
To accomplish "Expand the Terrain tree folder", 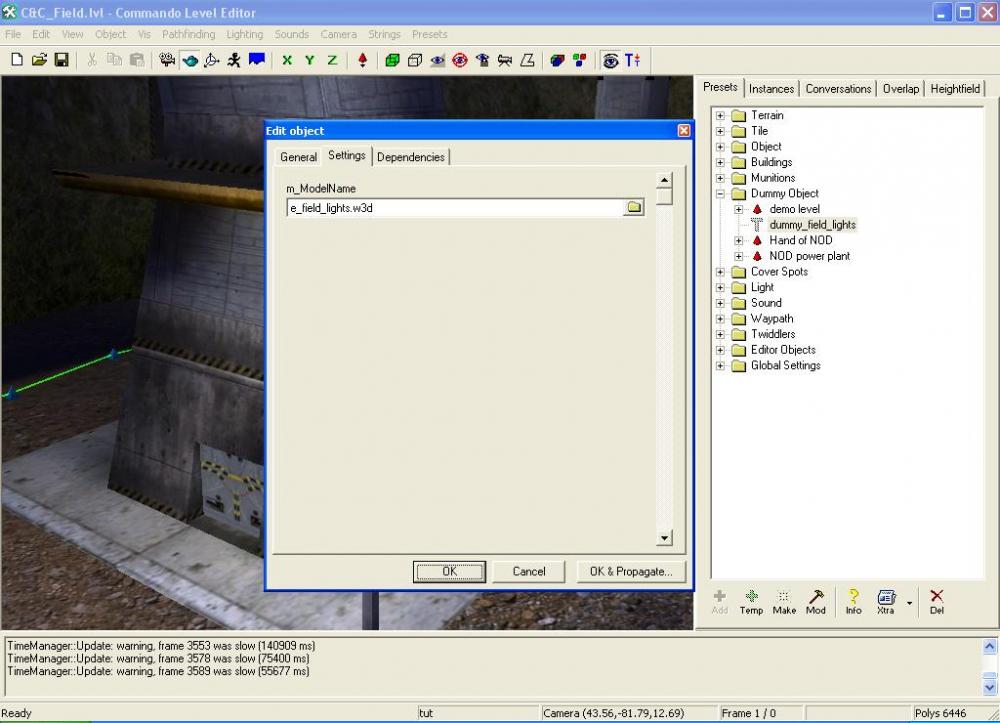I will click(x=720, y=116).
